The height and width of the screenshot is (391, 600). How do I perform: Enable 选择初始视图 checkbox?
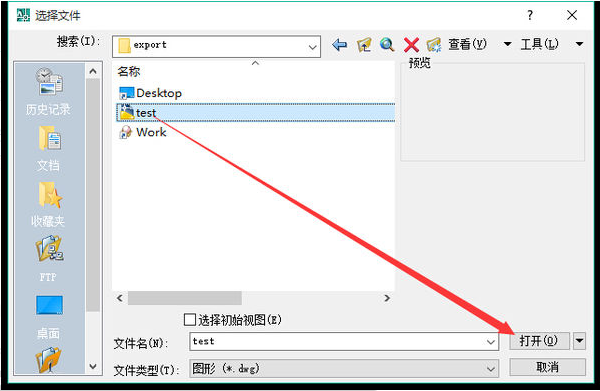190,319
